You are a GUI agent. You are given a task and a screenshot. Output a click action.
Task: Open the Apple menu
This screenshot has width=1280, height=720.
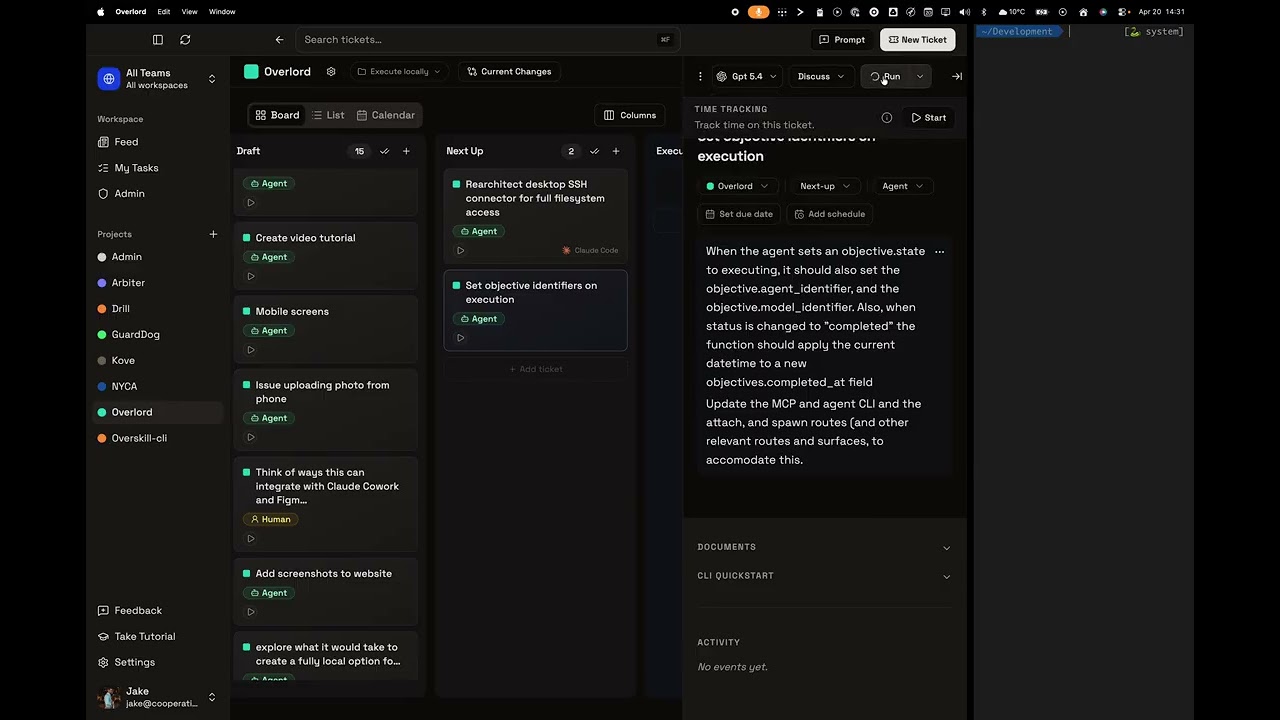click(x=100, y=12)
